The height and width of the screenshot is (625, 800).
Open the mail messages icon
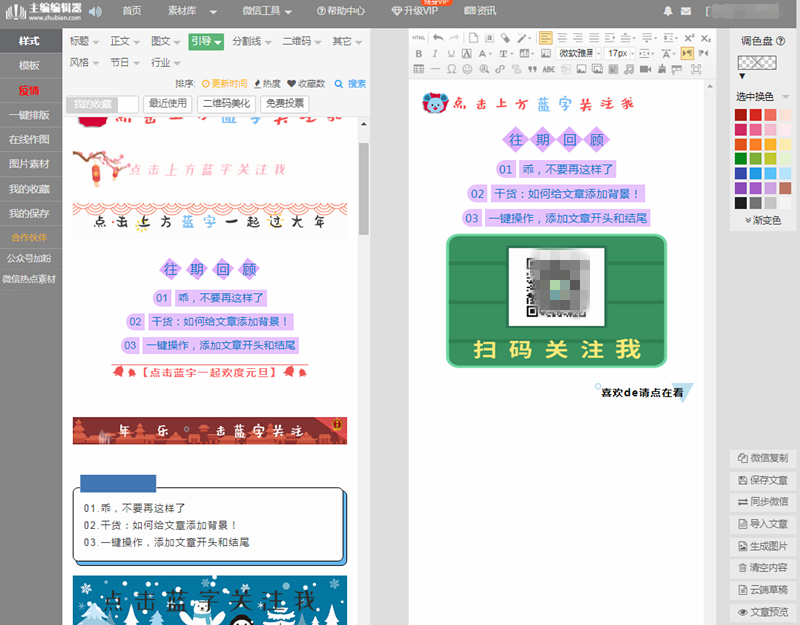coord(686,11)
